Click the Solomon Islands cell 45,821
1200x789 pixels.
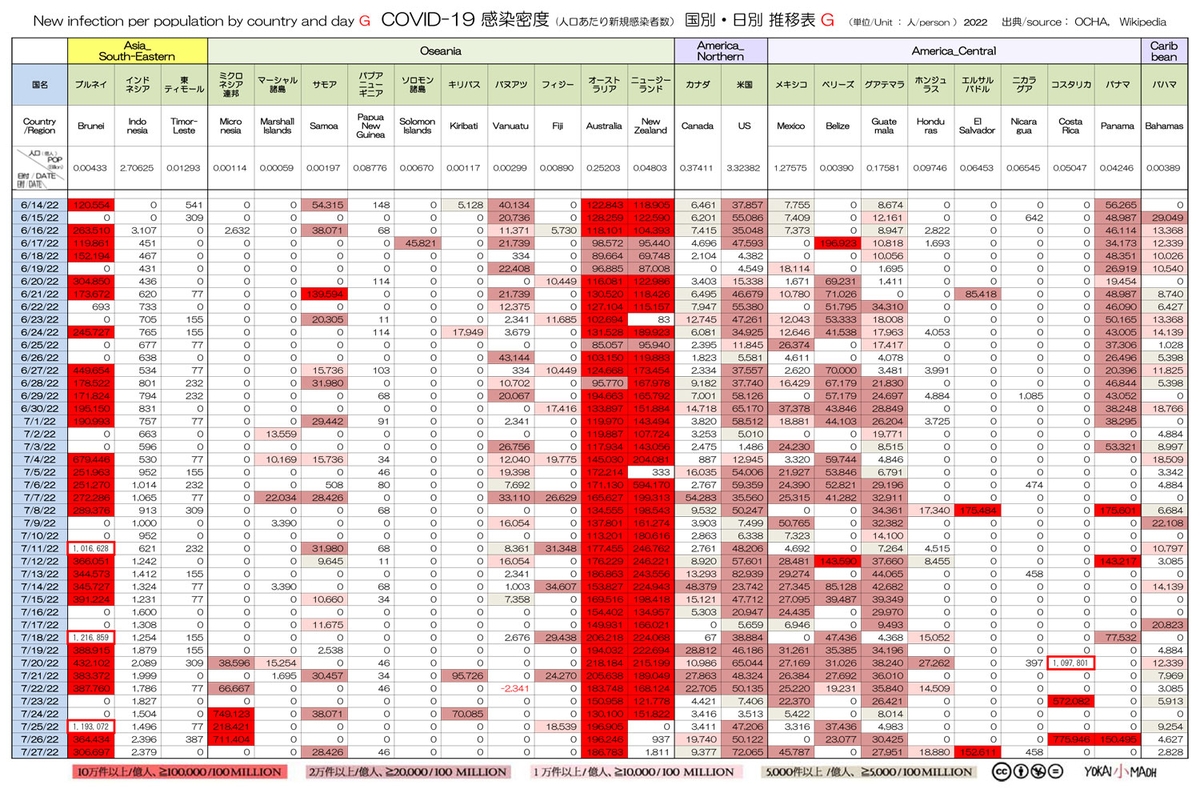pyautogui.click(x=416, y=243)
